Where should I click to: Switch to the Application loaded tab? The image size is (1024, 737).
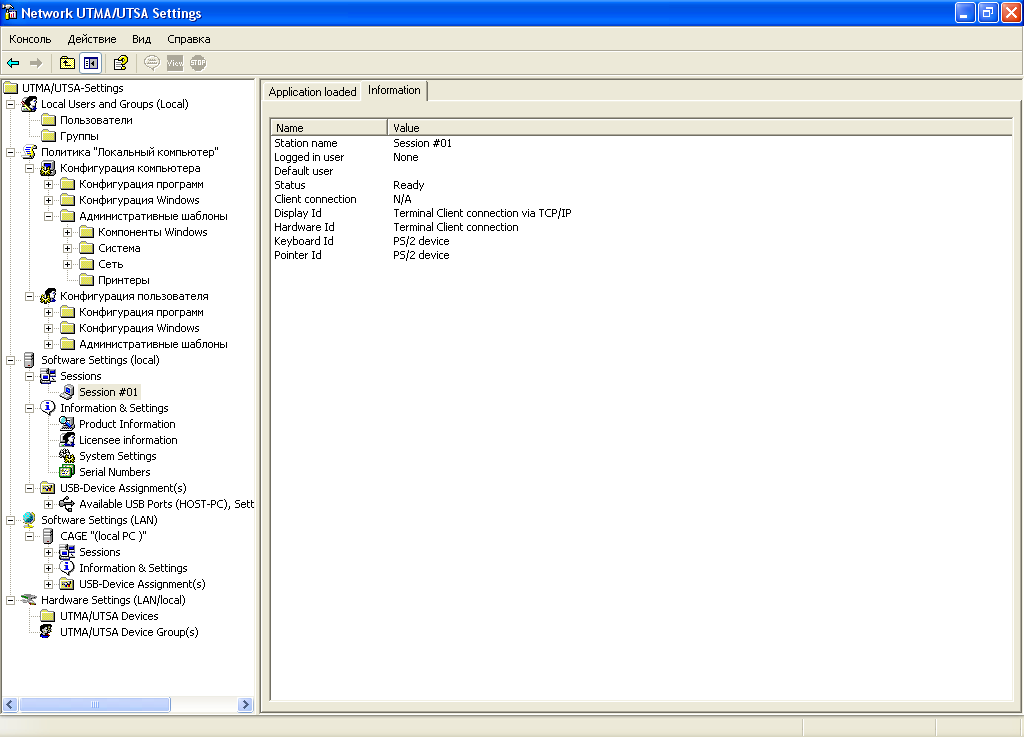[x=312, y=91]
